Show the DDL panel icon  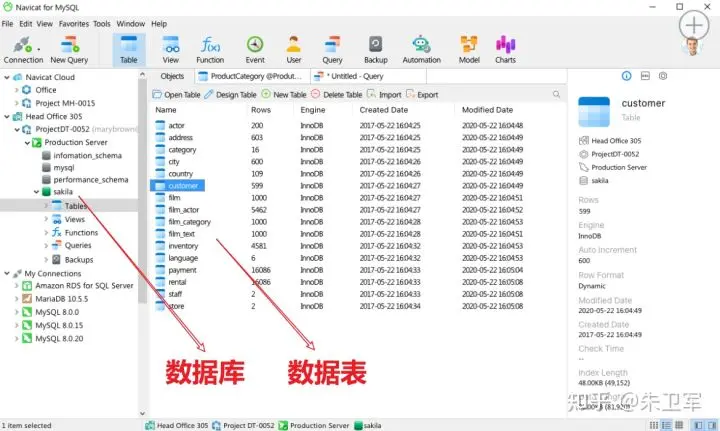pos(645,76)
